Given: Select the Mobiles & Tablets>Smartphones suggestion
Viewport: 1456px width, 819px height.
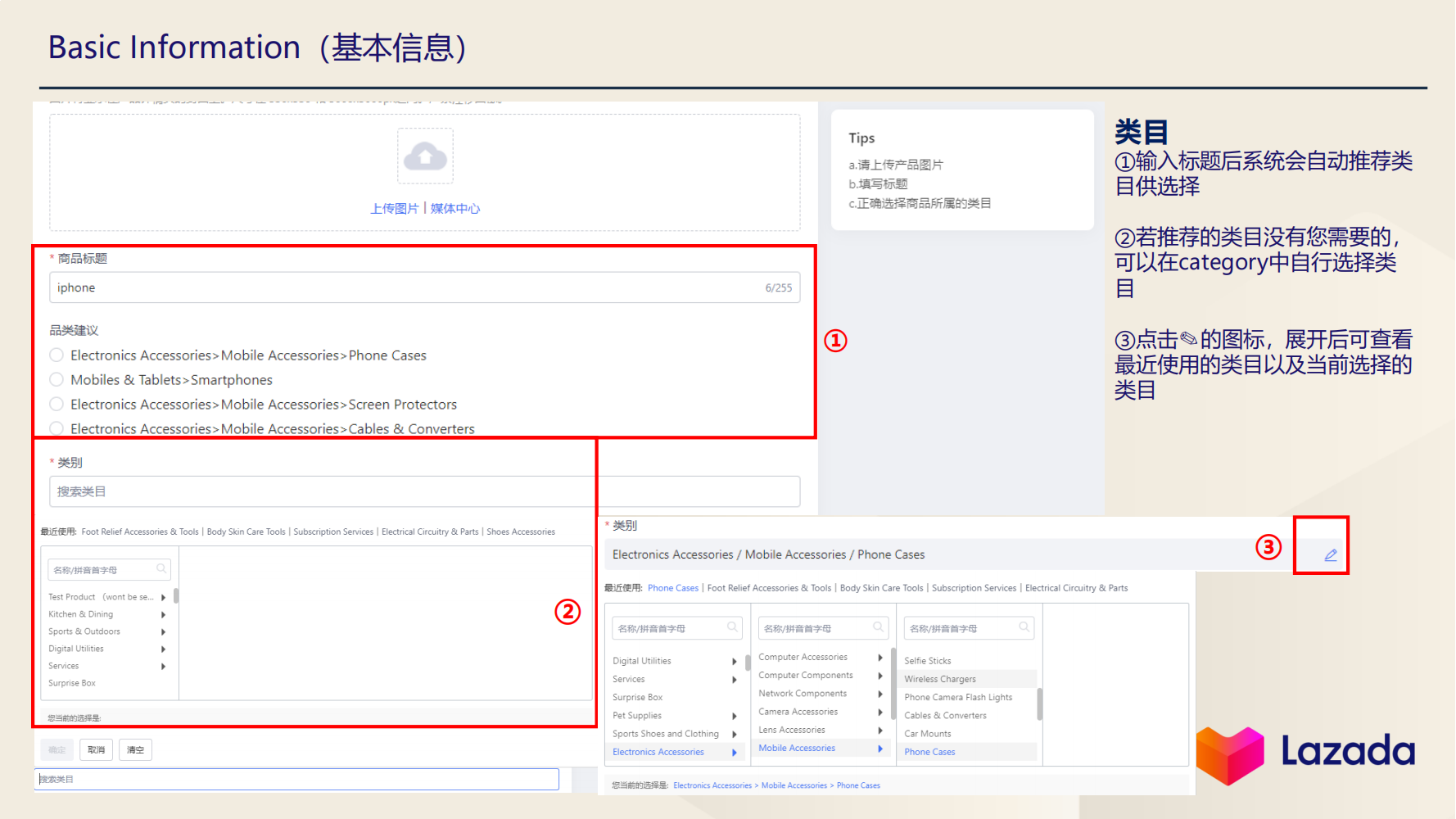Looking at the screenshot, I should tap(56, 379).
